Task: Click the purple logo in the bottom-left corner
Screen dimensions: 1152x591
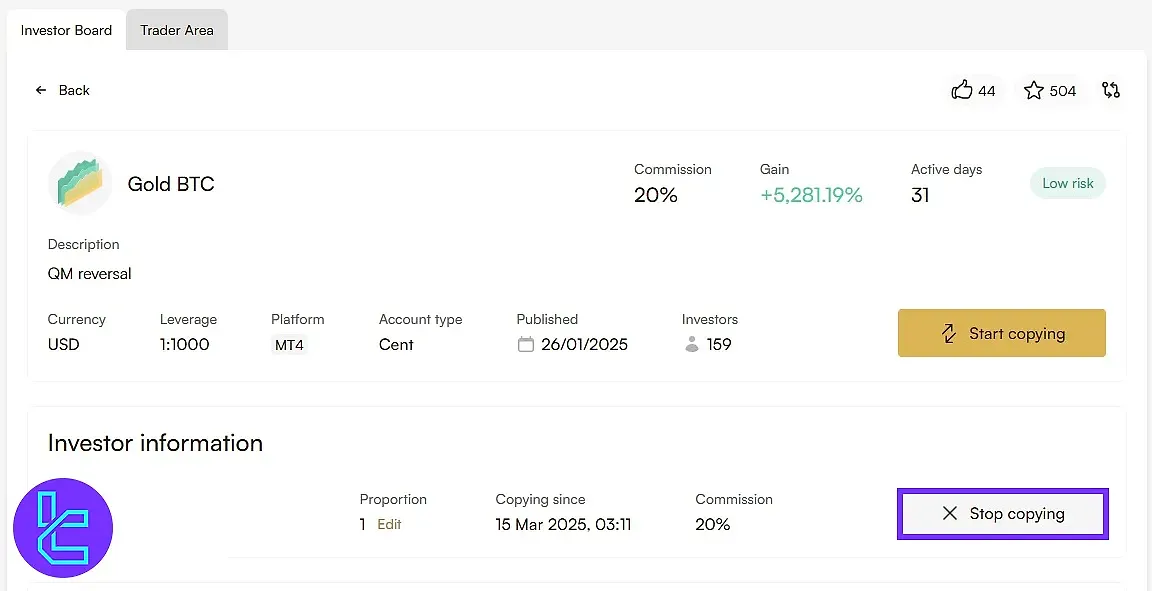Action: click(x=61, y=527)
